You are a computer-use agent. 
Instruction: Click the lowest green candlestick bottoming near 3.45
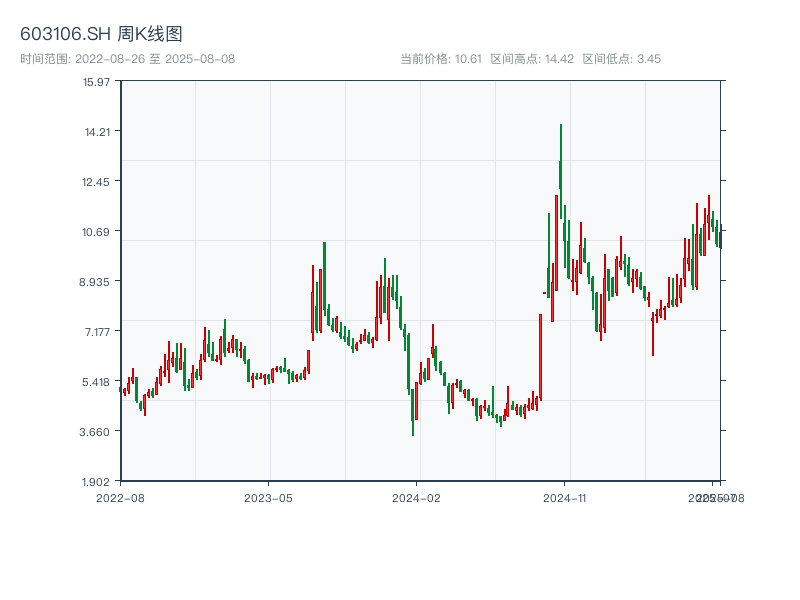tap(413, 412)
